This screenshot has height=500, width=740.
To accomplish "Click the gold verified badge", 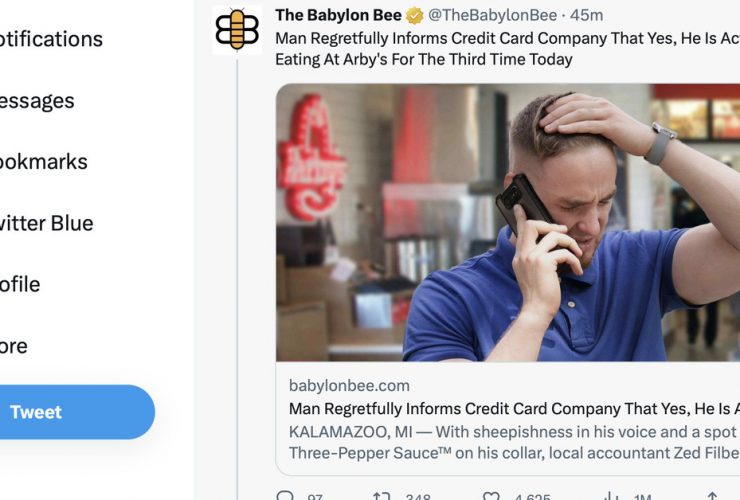I will [415, 16].
